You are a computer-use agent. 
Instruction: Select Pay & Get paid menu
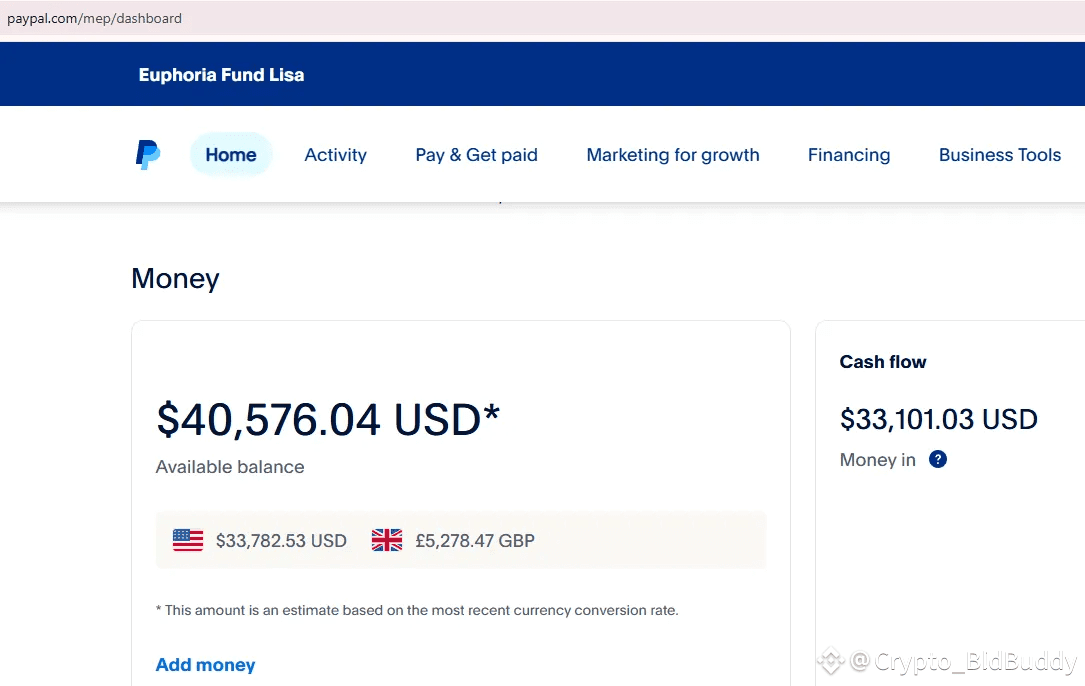pos(476,155)
